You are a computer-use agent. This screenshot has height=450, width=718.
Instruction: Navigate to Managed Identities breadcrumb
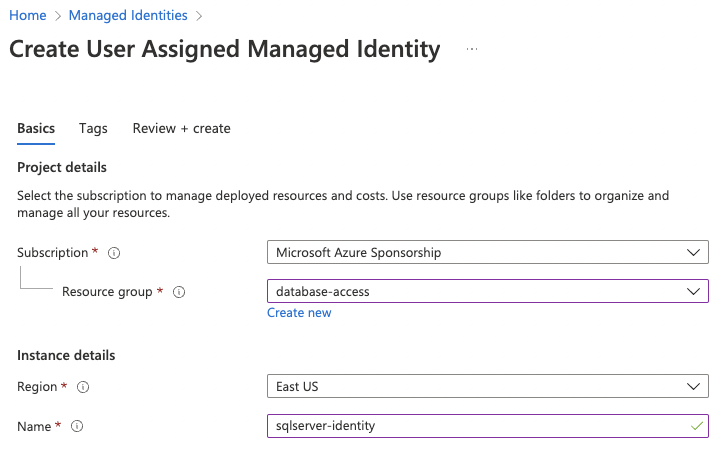coord(127,15)
